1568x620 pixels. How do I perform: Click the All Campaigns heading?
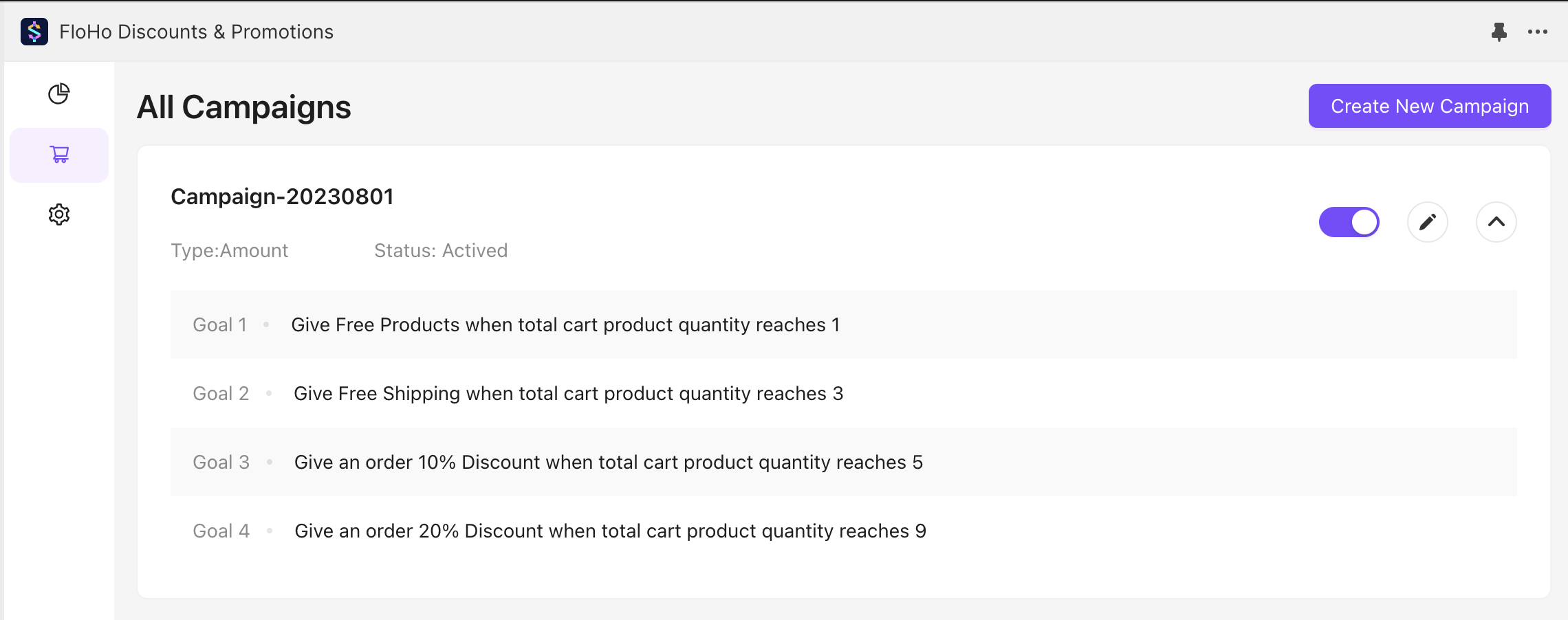pos(244,107)
